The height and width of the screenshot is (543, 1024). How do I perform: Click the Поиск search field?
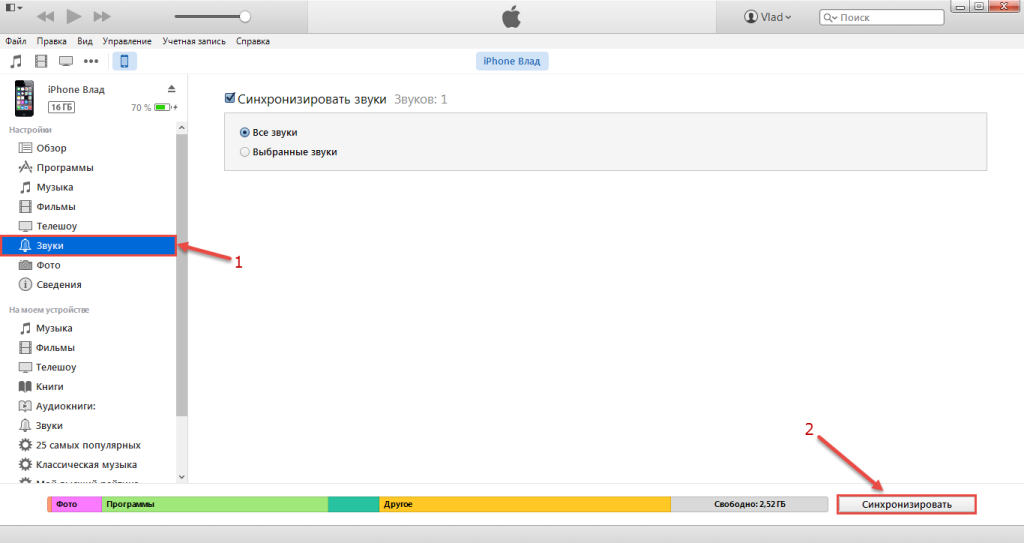click(882, 18)
